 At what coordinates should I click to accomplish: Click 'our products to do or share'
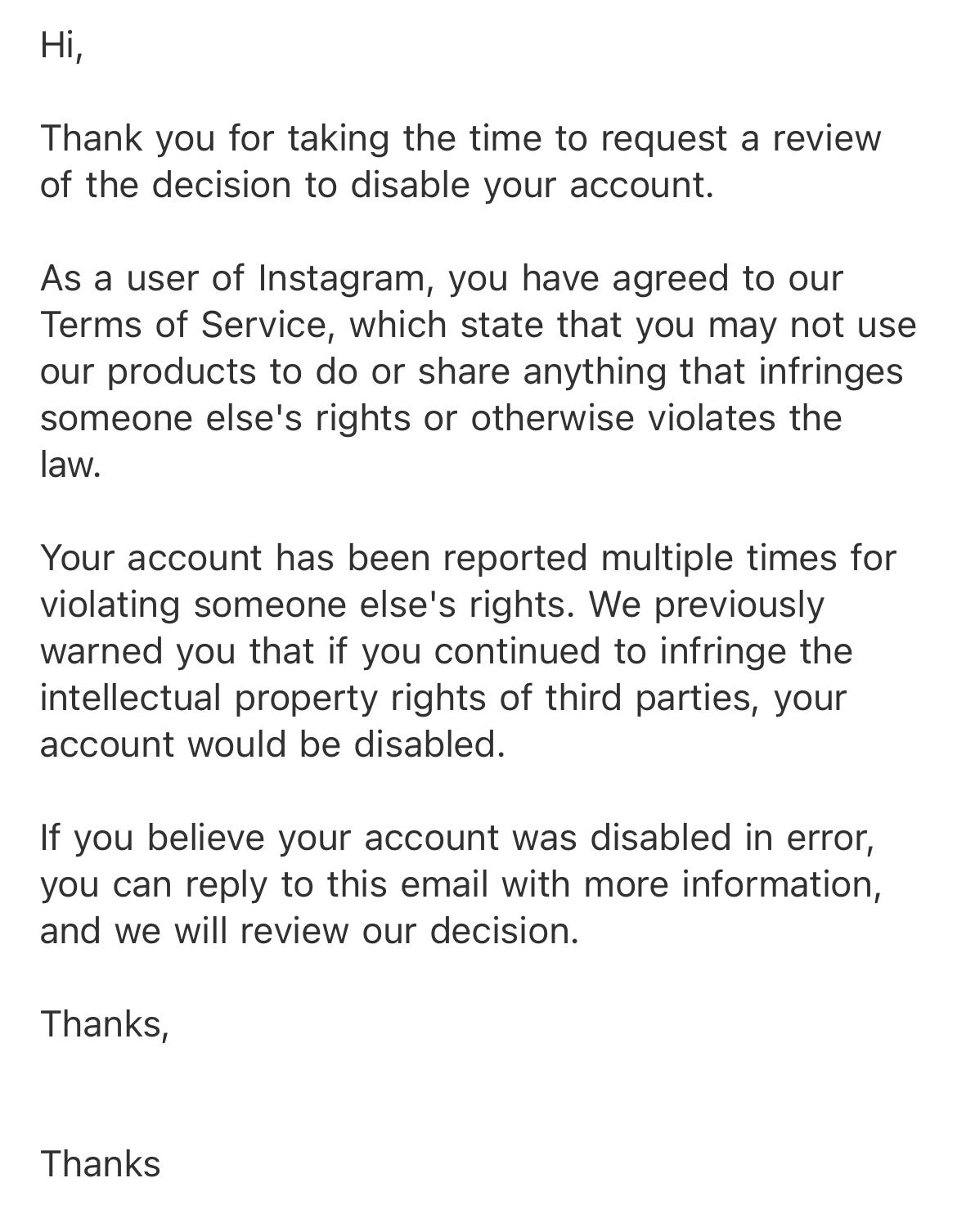264,371
